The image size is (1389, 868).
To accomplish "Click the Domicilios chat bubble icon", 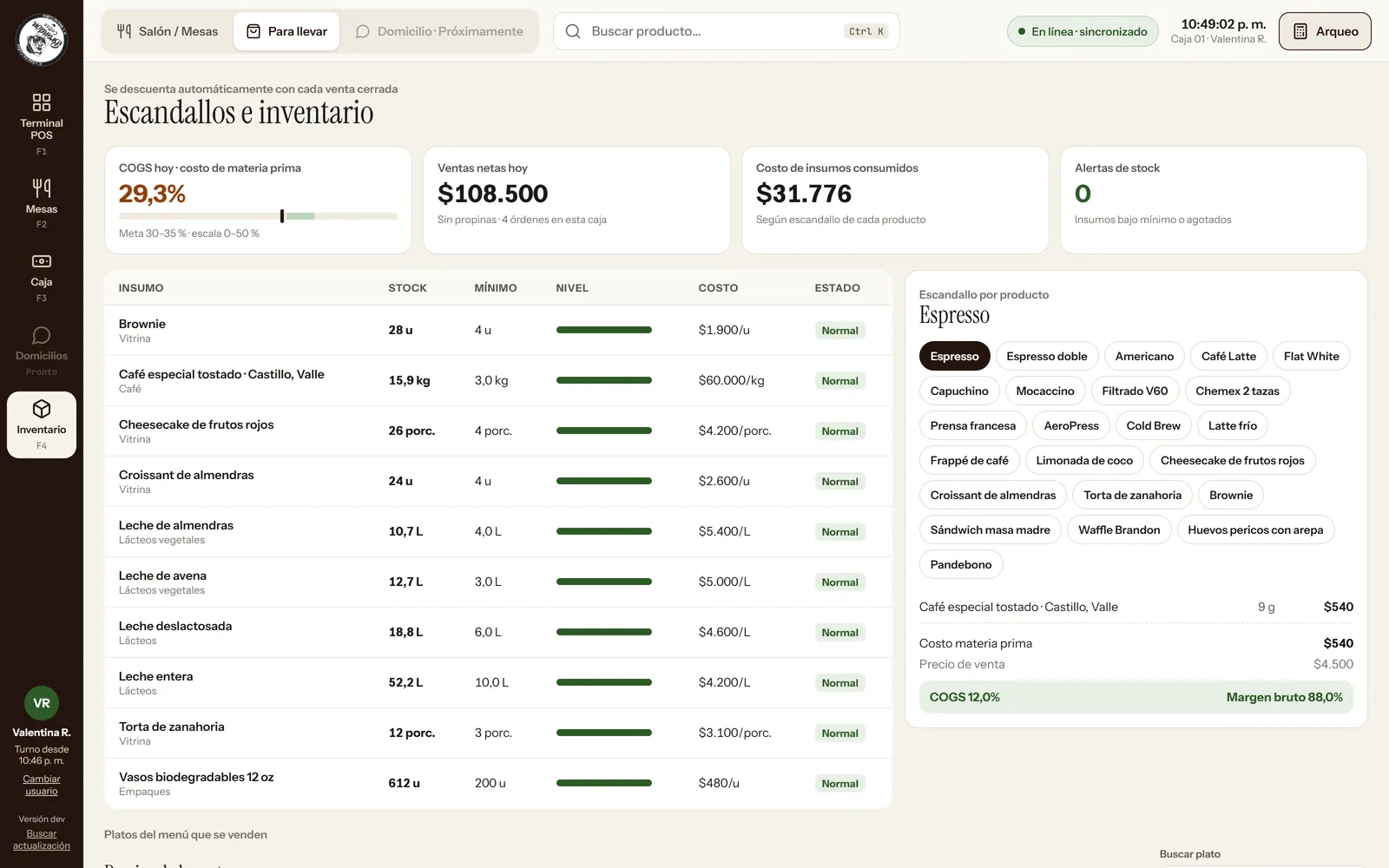I will pyautogui.click(x=42, y=335).
